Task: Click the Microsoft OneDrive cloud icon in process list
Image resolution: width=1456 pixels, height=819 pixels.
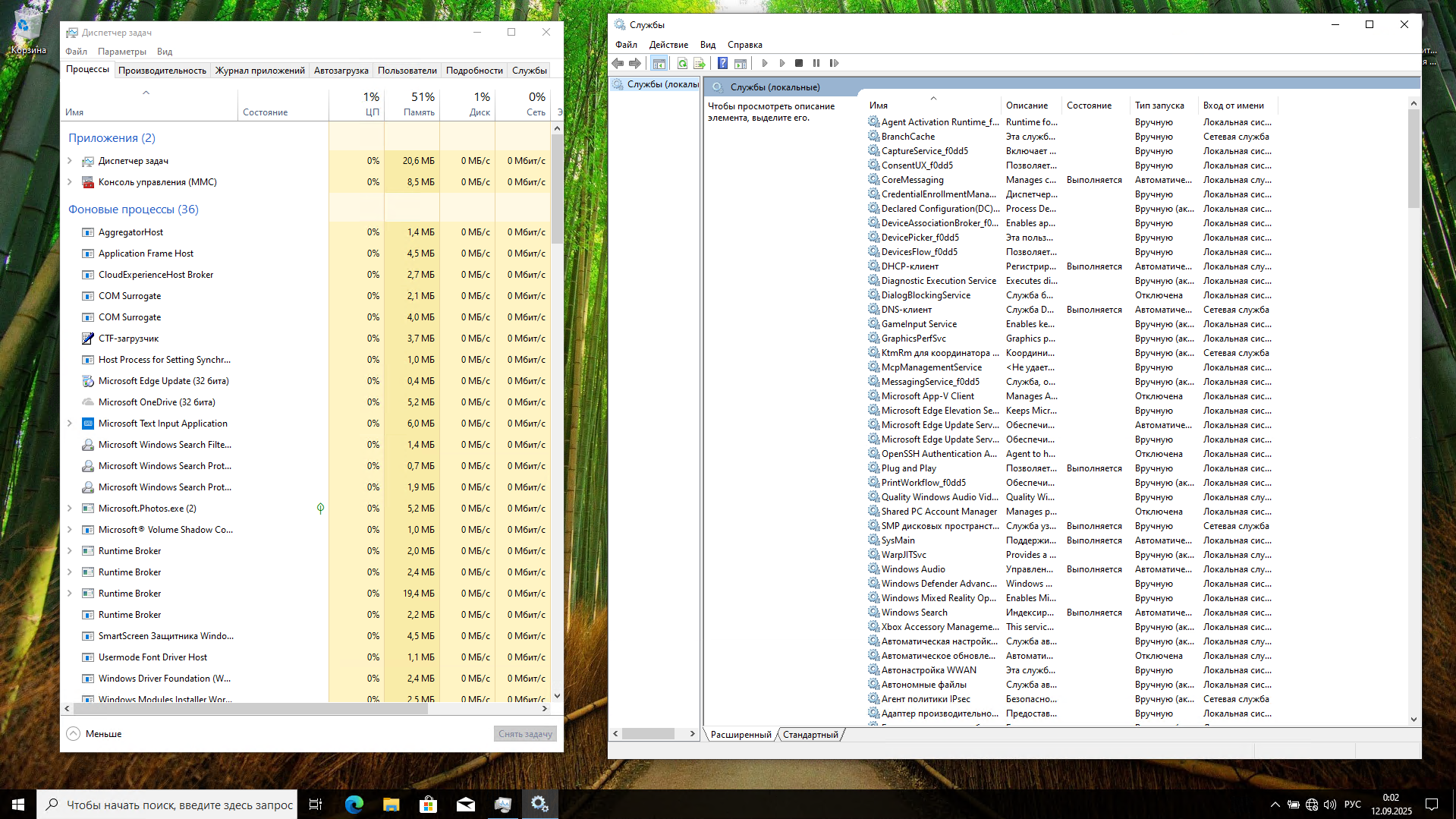Action: click(x=88, y=402)
